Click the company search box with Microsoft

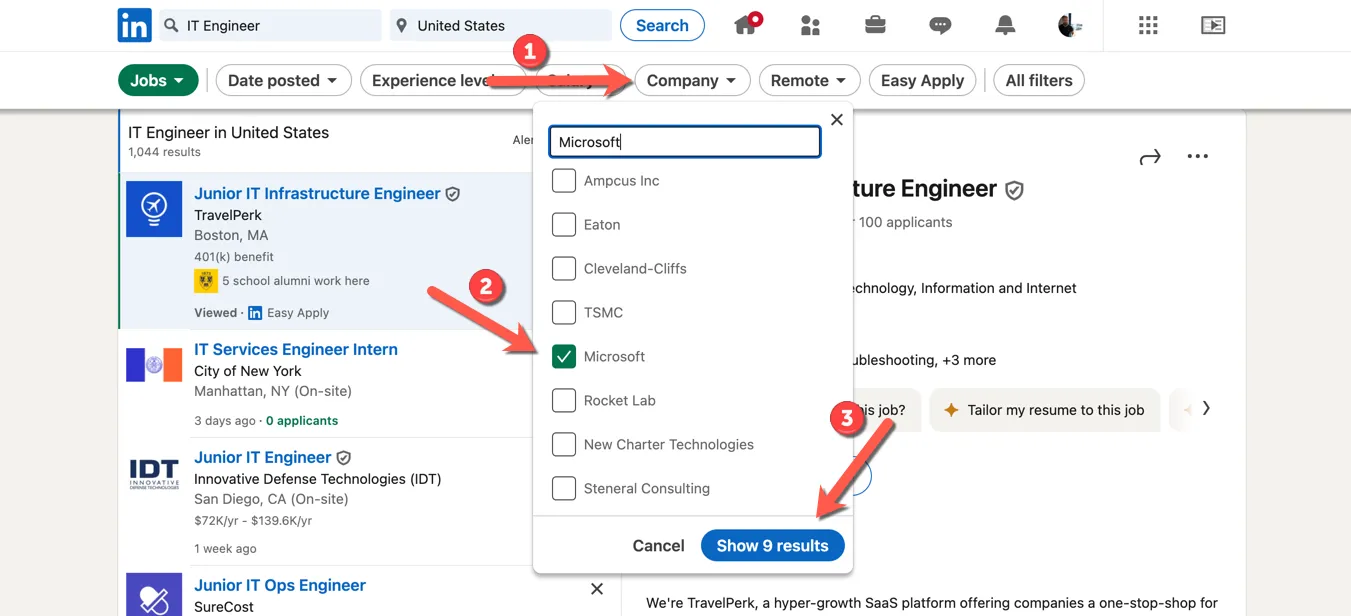point(685,142)
